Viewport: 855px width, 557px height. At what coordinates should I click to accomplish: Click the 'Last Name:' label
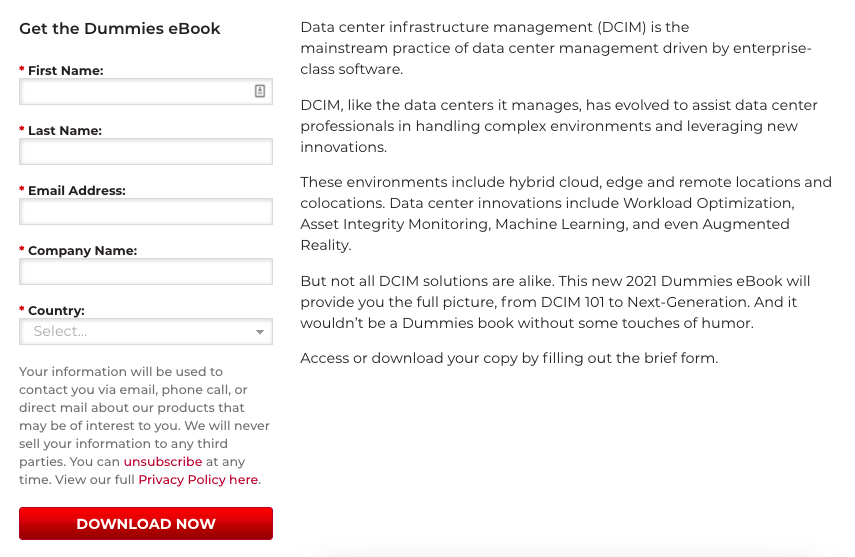64,130
